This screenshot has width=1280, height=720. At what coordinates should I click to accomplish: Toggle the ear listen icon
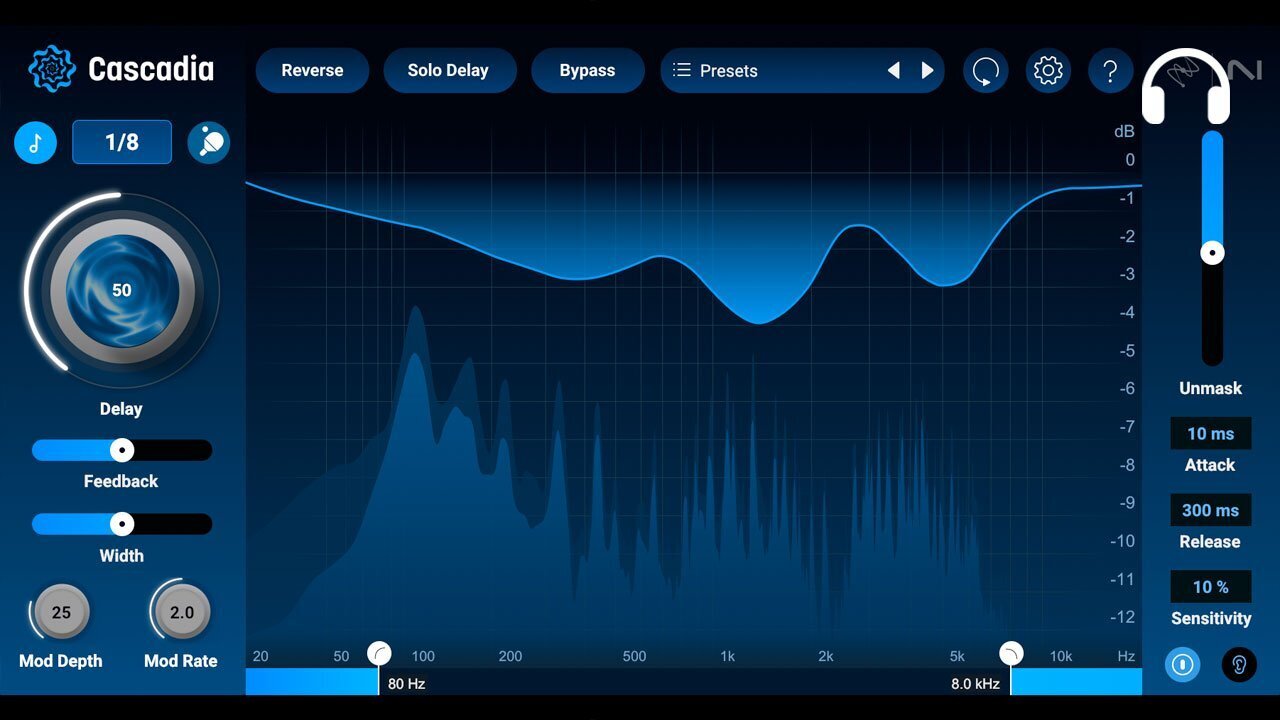1239,665
